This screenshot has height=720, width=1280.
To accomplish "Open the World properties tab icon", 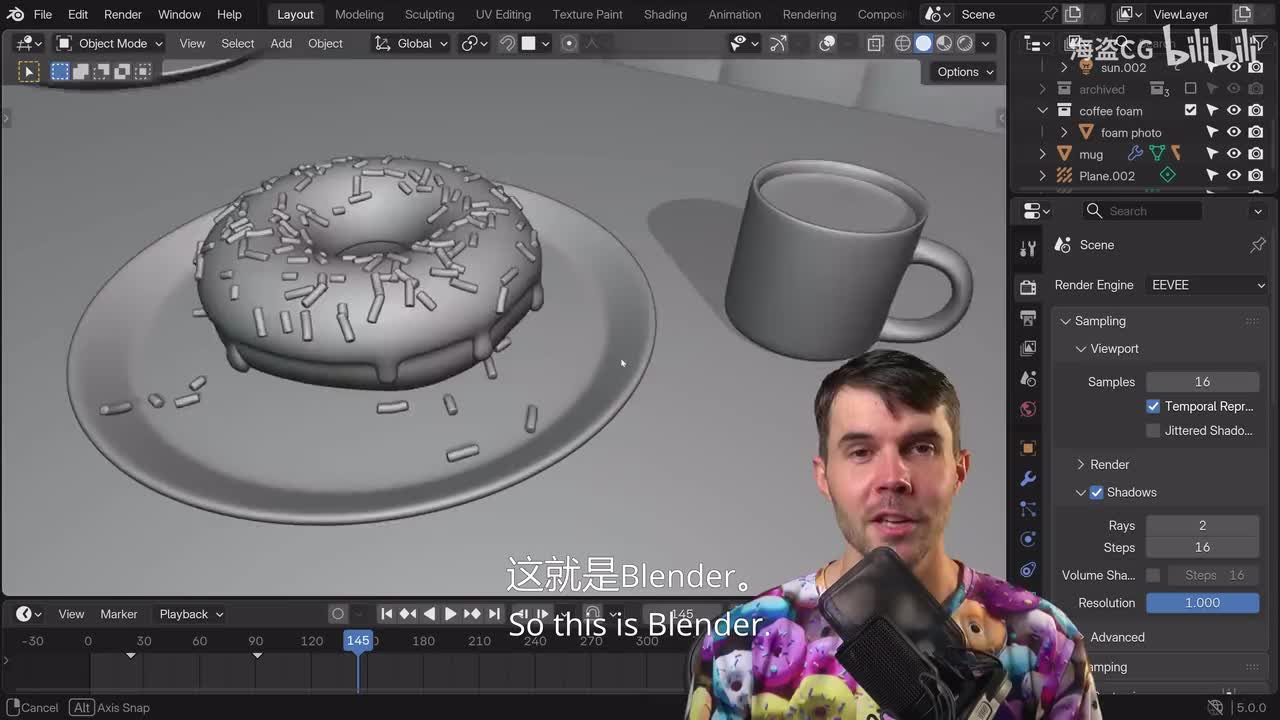I will click(1028, 409).
